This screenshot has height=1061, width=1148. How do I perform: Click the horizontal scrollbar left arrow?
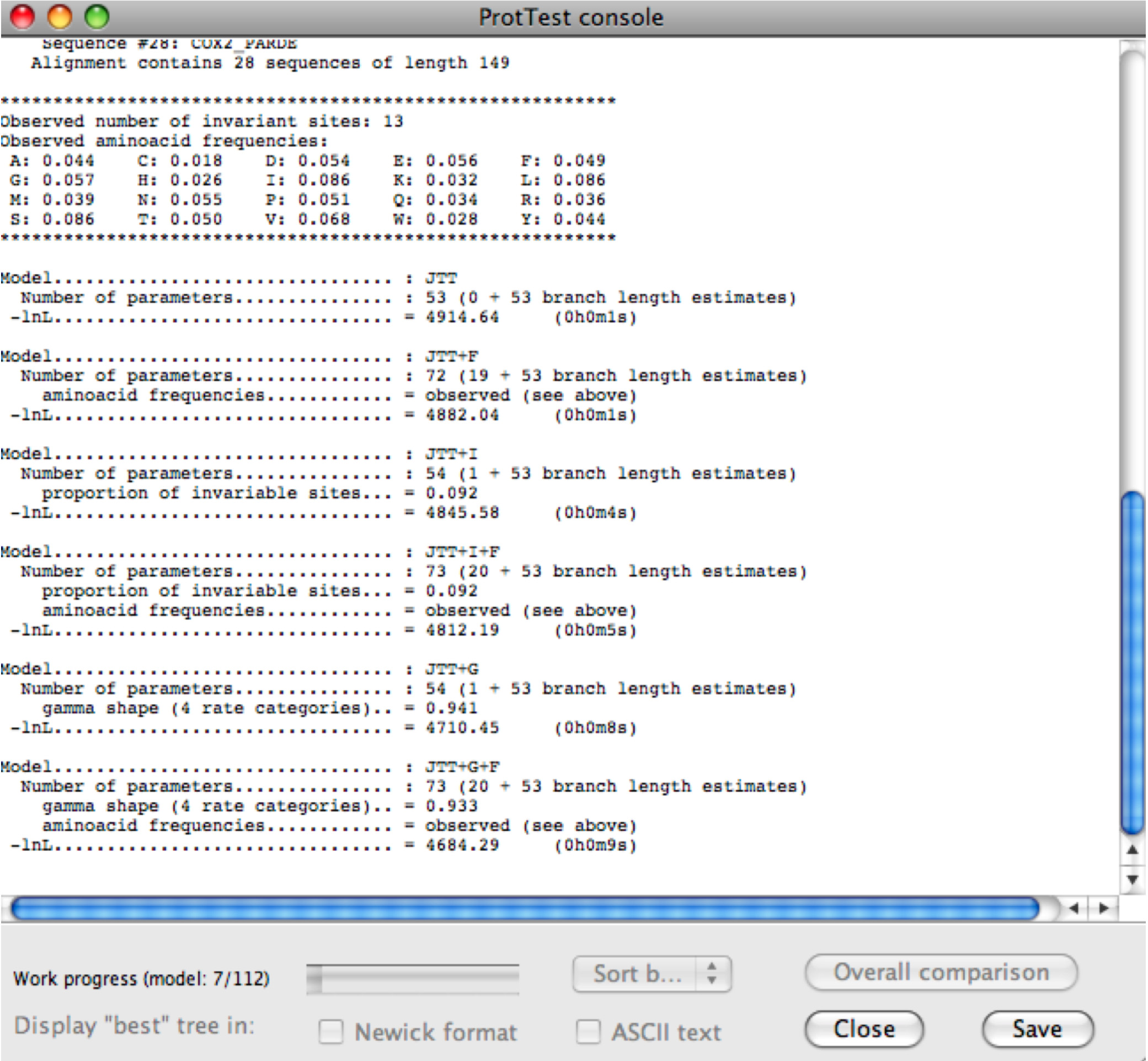tap(1074, 908)
